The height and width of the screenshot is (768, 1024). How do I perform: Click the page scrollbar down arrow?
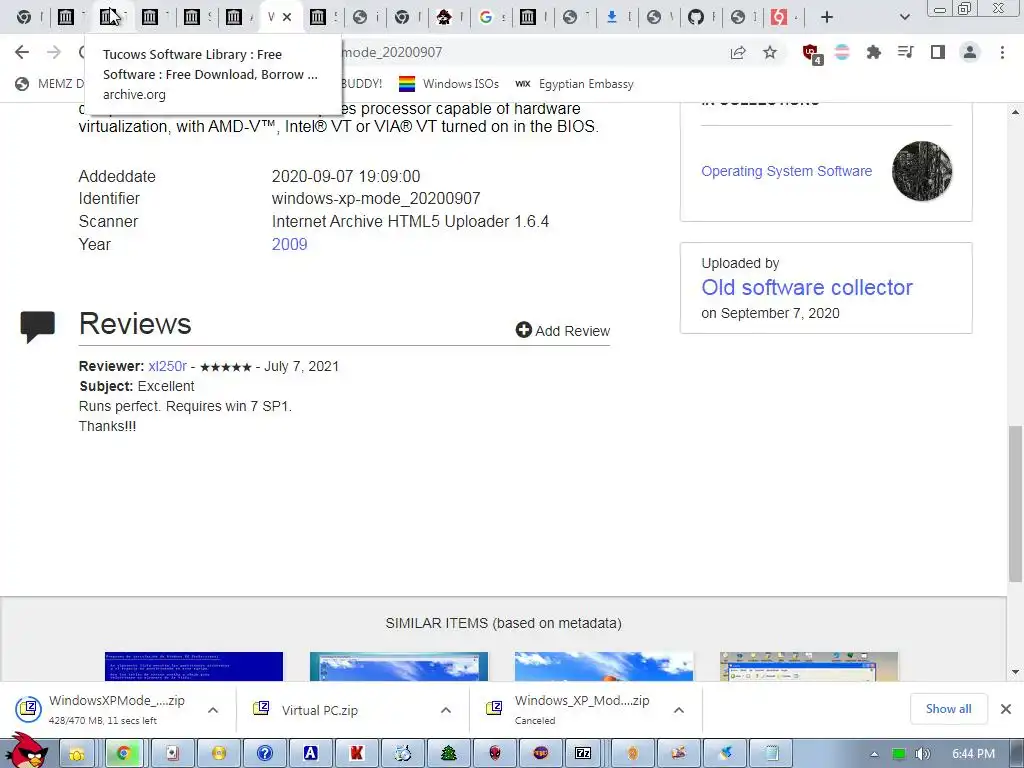tap(1016, 672)
